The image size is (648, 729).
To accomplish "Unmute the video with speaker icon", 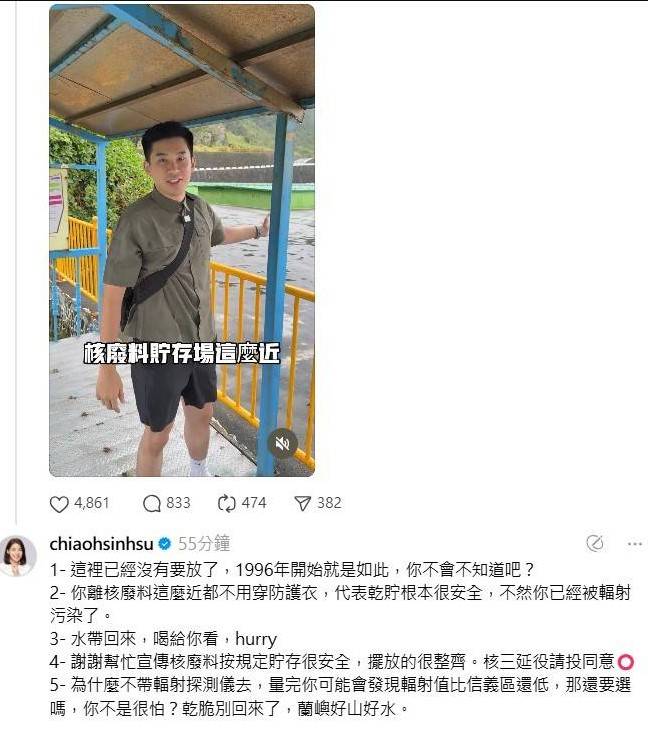I will tap(282, 444).
